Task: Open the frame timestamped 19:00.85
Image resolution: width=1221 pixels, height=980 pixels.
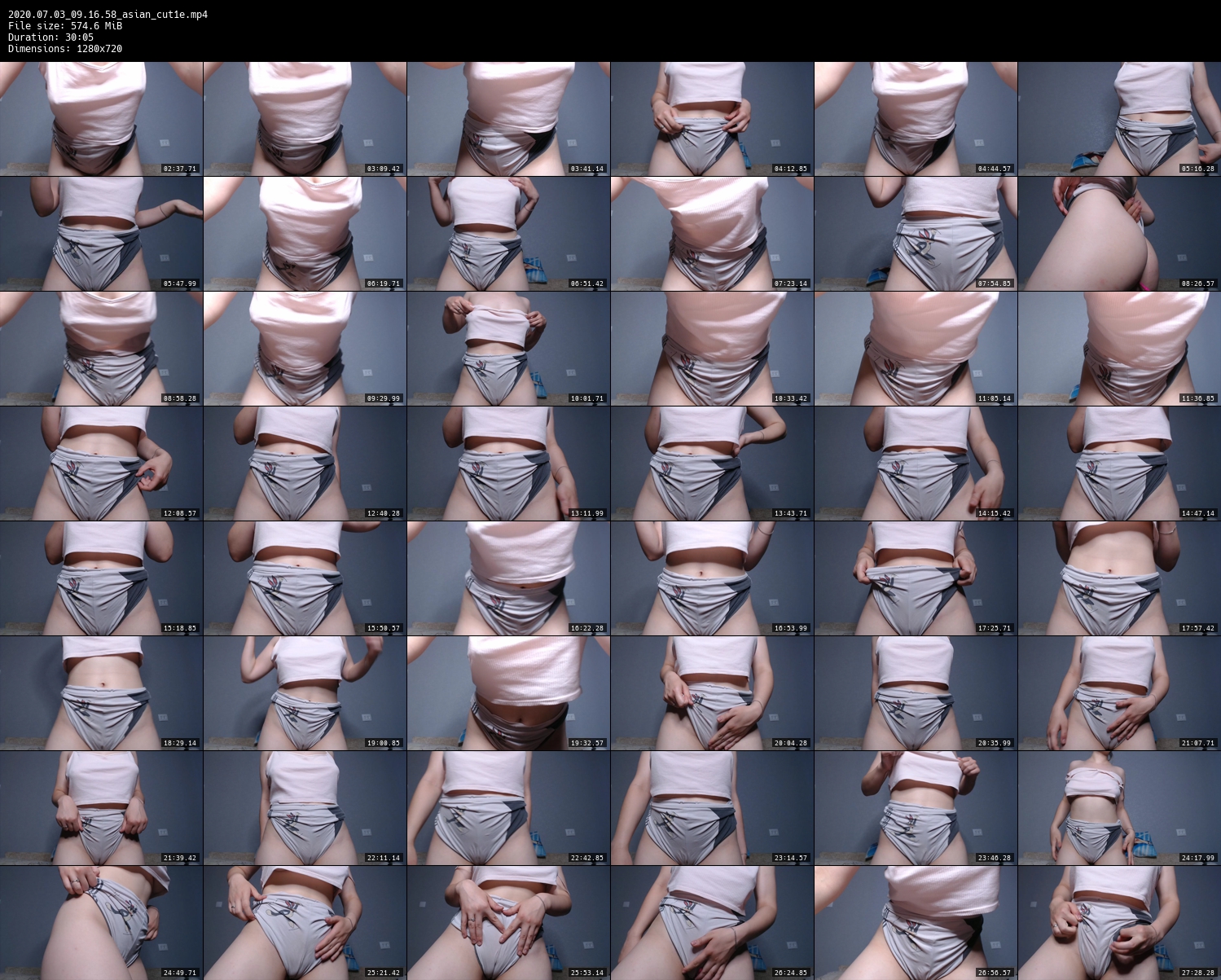Action: click(305, 693)
